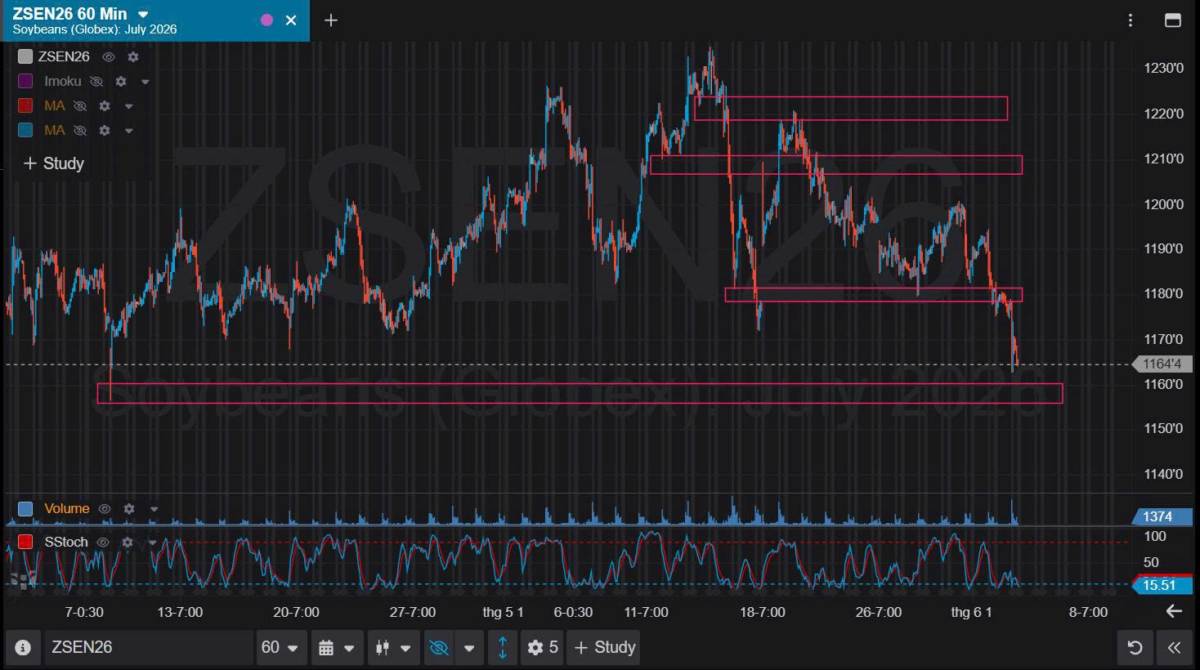Click the Volume study label
This screenshot has width=1200, height=670.
(x=67, y=509)
